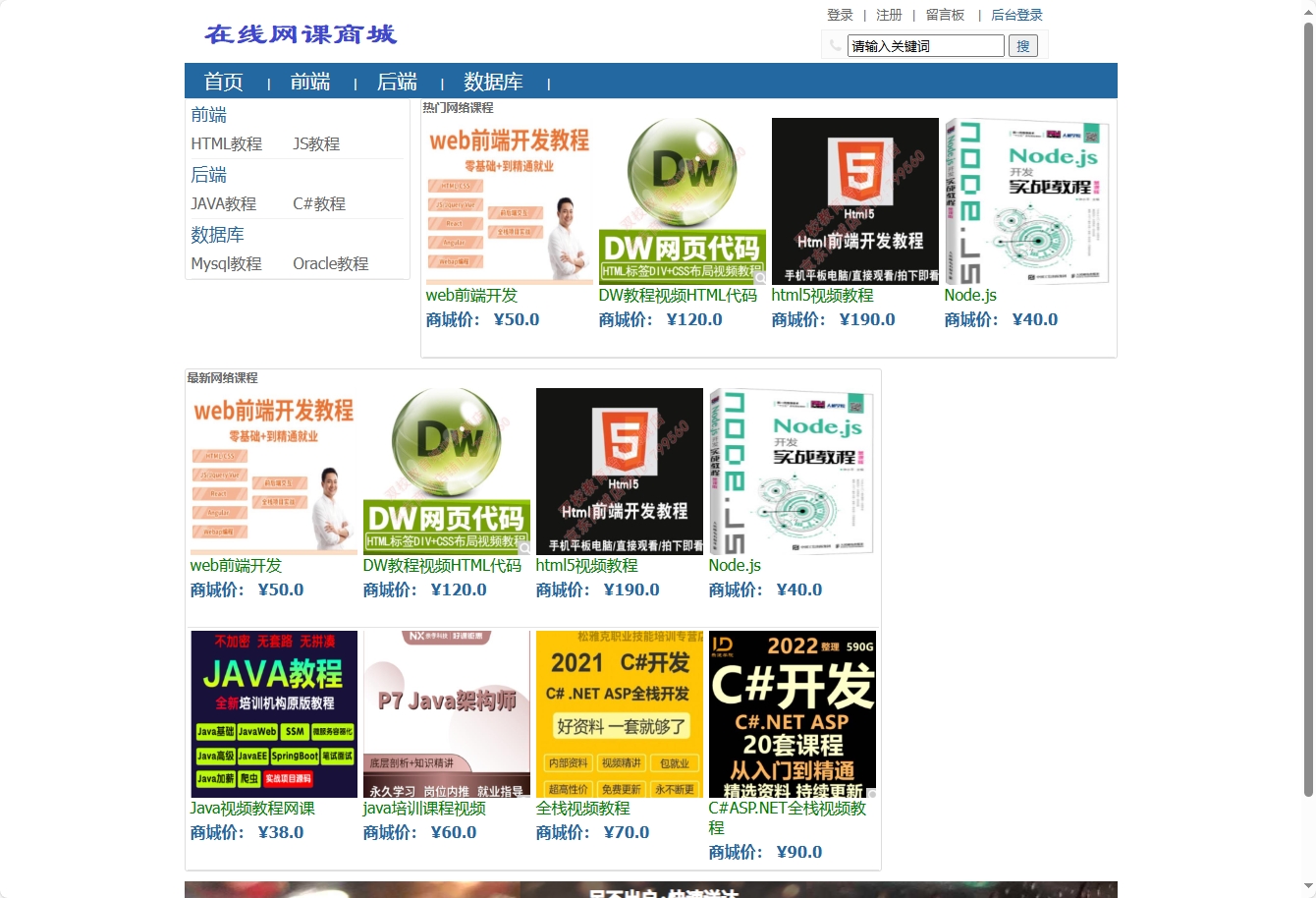Select 后端 in the top navigation bar
Image resolution: width=1316 pixels, height=898 pixels.
(x=397, y=82)
